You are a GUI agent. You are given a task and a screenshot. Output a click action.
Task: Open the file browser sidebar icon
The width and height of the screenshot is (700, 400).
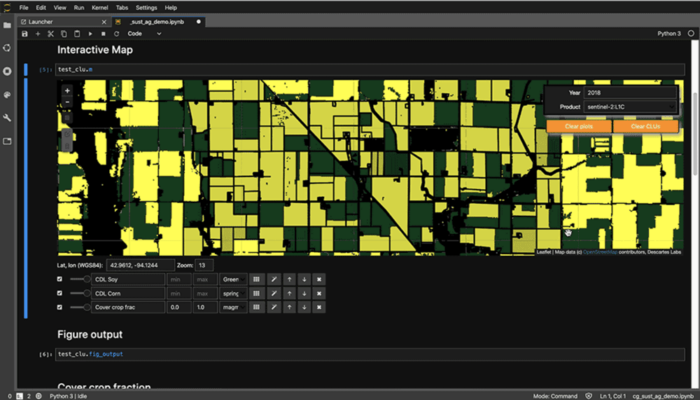click(7, 25)
